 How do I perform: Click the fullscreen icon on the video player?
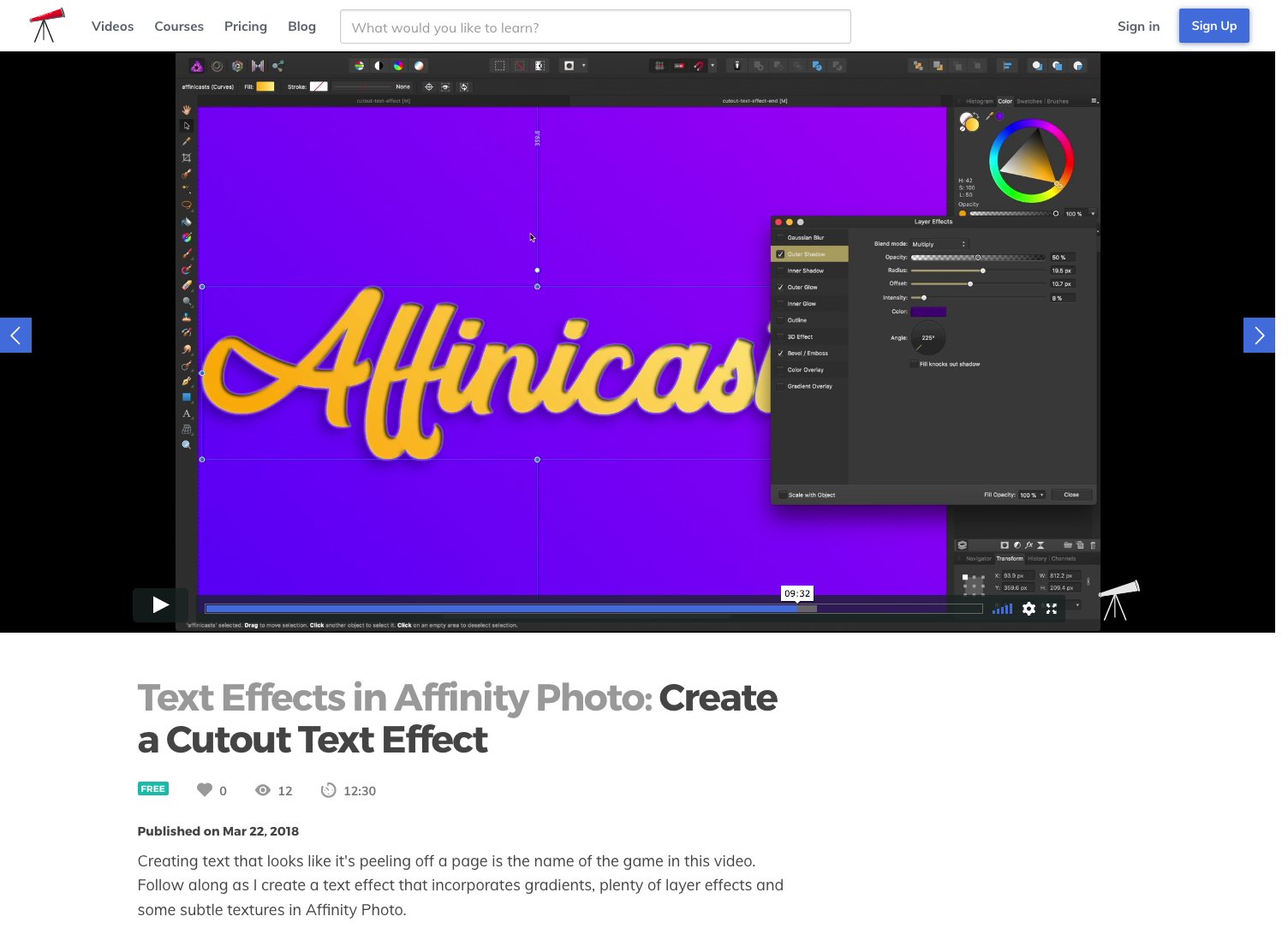[1052, 609]
